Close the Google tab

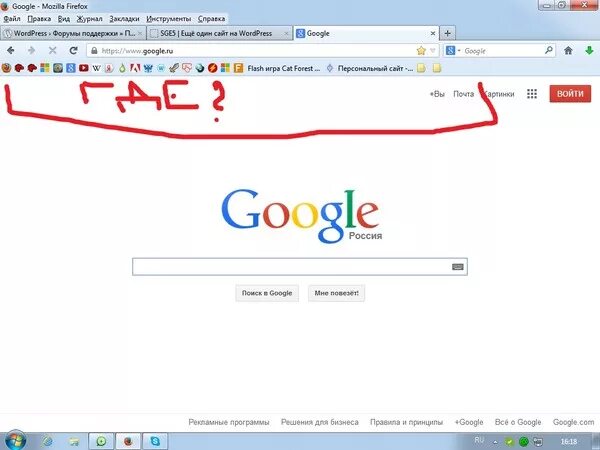433,33
